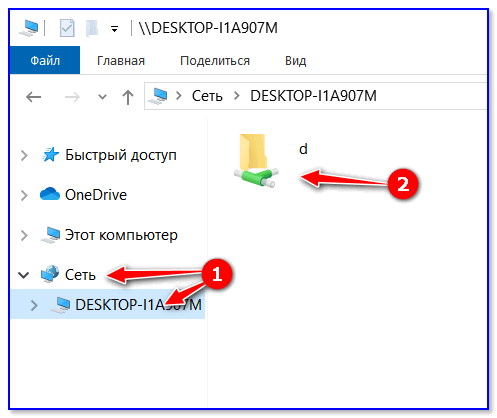Select Сеть in the address breadcrumb
The height and width of the screenshot is (418, 497).
pyautogui.click(x=207, y=96)
